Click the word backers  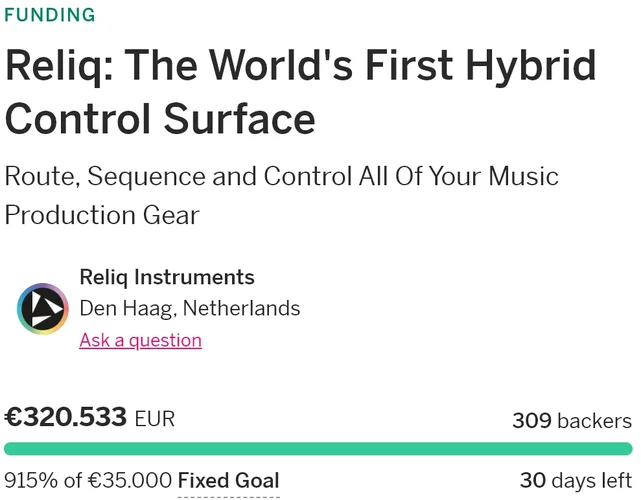pos(595,421)
